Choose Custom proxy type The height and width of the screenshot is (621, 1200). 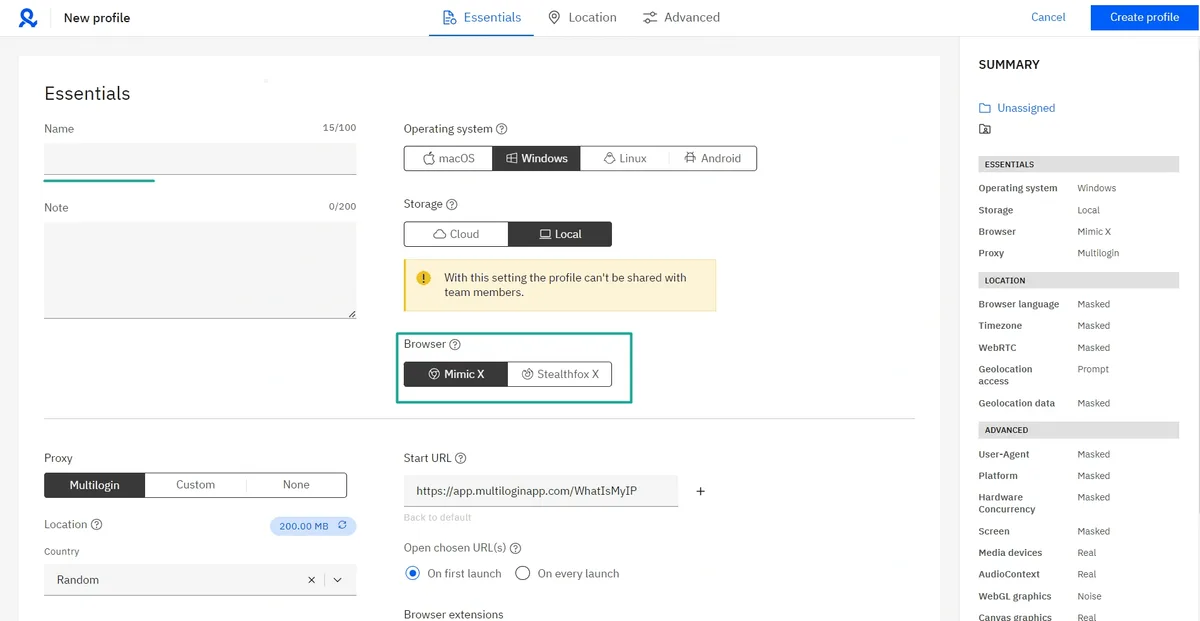195,485
